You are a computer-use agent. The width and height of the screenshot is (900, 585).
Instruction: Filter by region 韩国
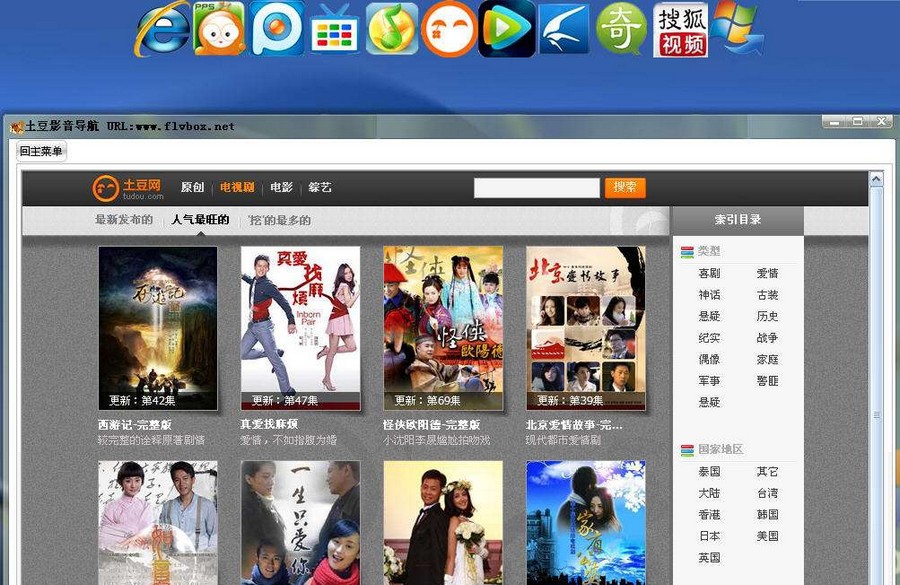[767, 514]
